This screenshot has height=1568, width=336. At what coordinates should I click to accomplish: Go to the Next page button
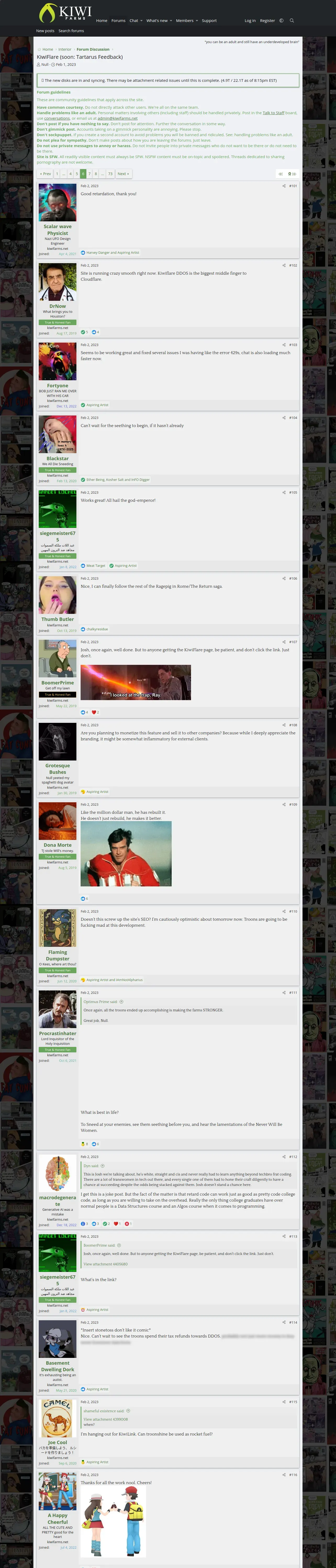point(123,174)
